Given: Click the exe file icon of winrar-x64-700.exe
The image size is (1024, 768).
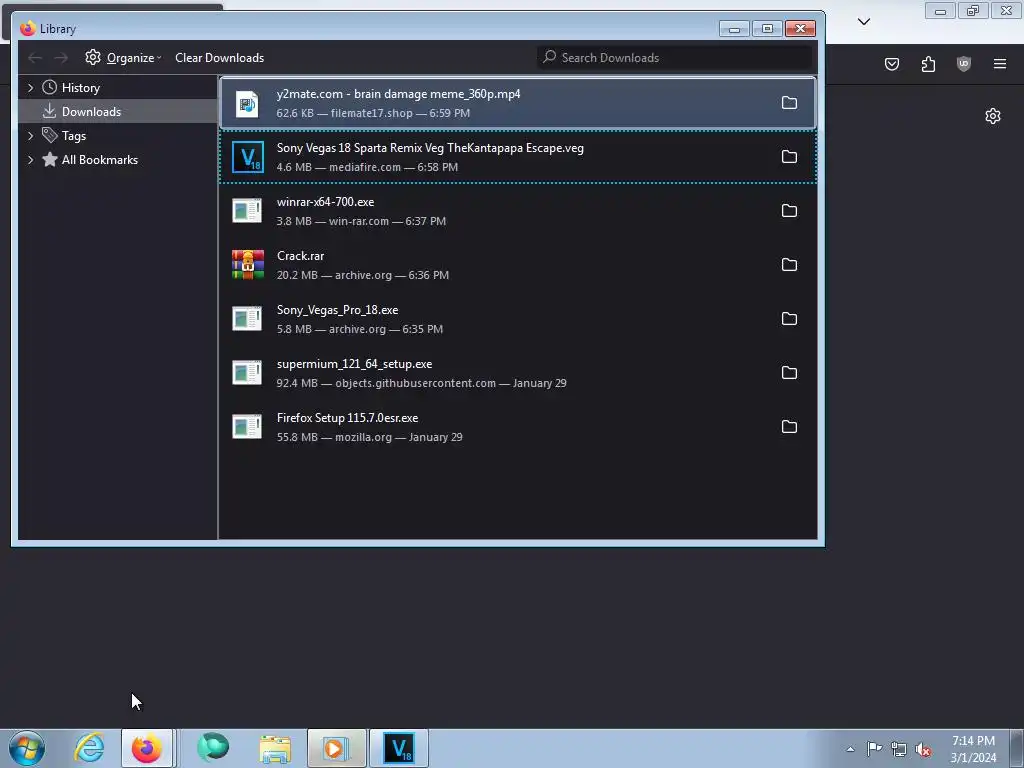Looking at the screenshot, I should coord(247,210).
